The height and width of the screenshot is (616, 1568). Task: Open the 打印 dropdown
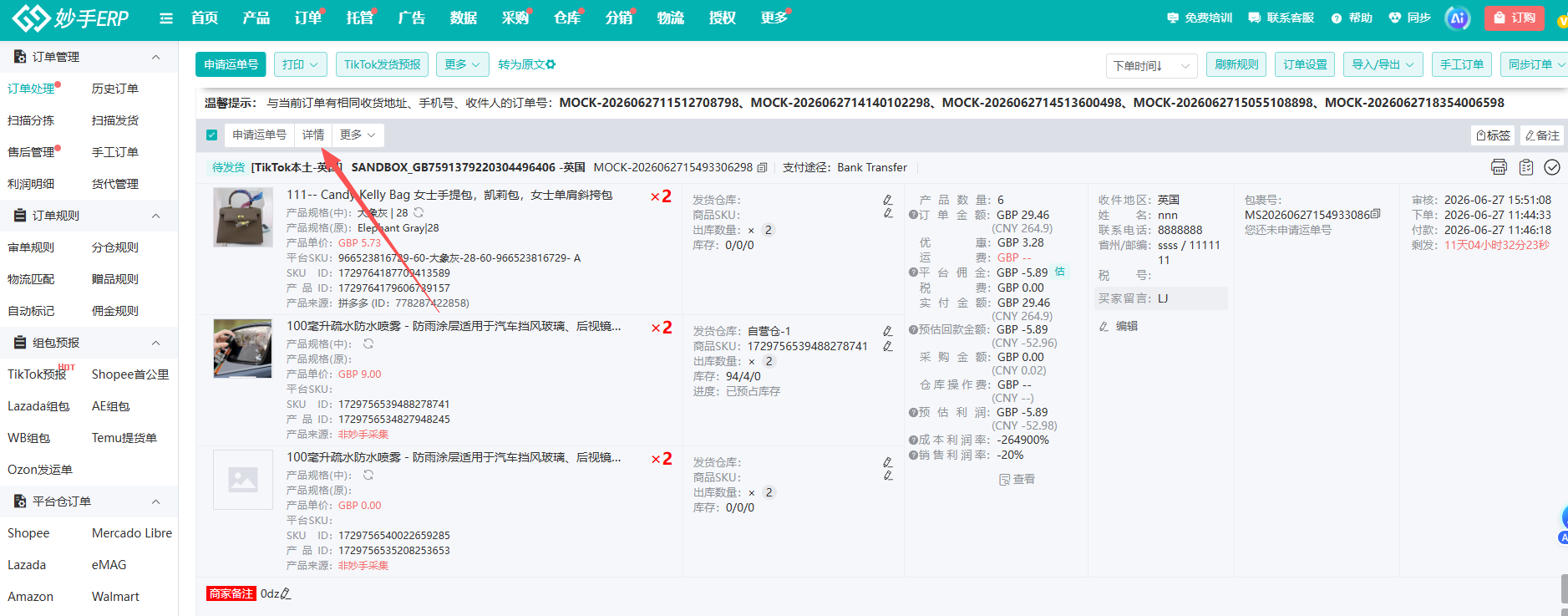pyautogui.click(x=300, y=64)
